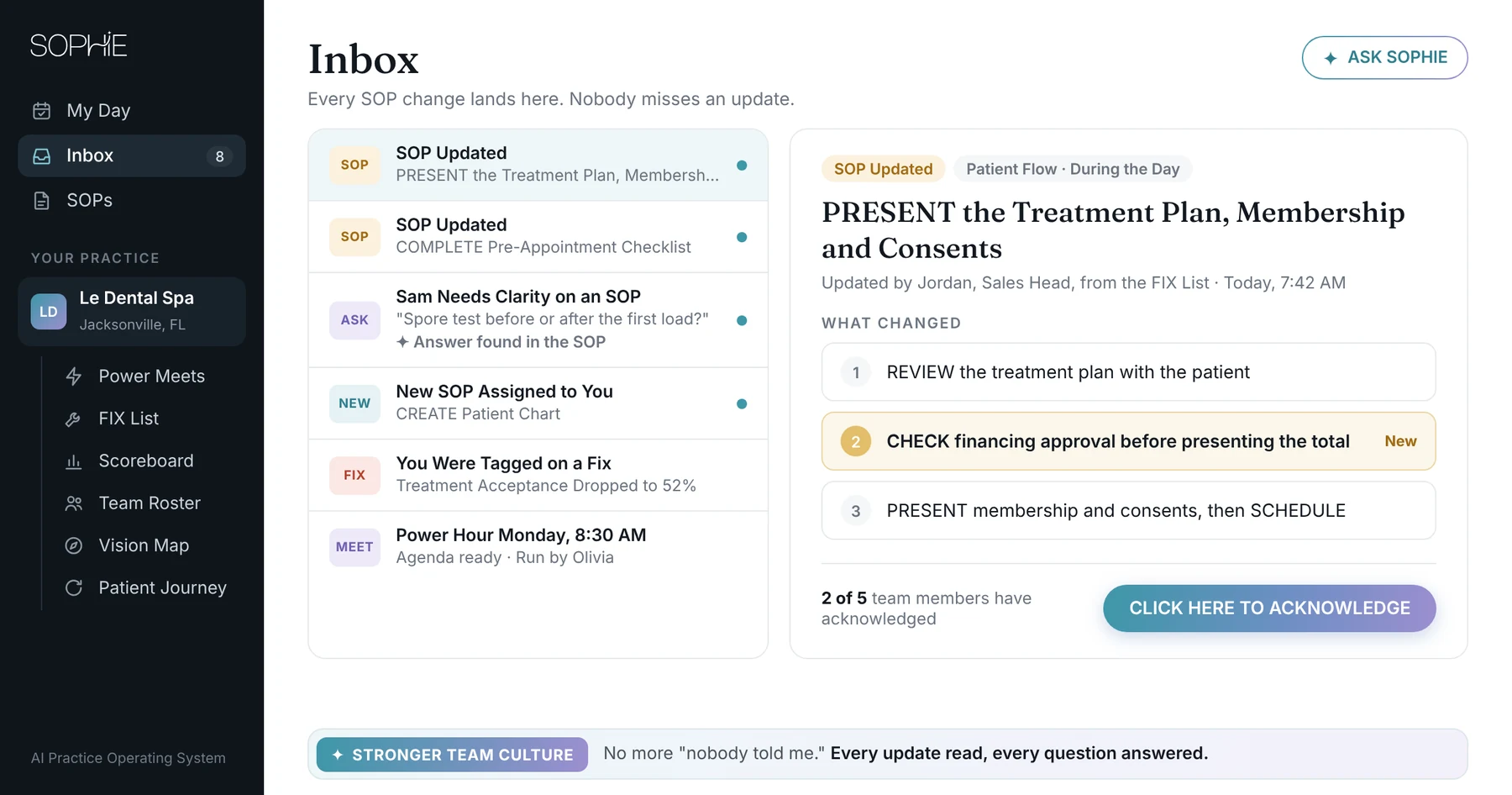Click the ASK badge icon
Screen dimensions: 1512x795
(x=354, y=320)
